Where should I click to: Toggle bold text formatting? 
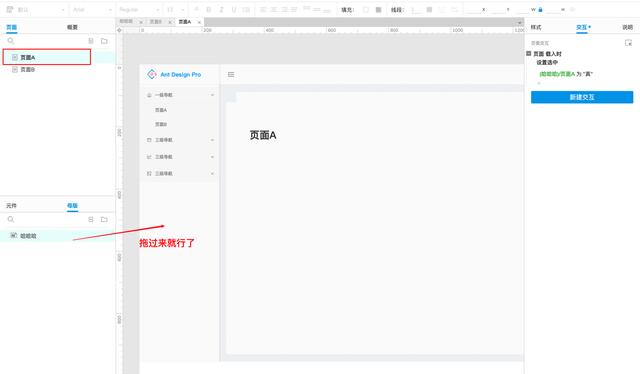tap(209, 9)
